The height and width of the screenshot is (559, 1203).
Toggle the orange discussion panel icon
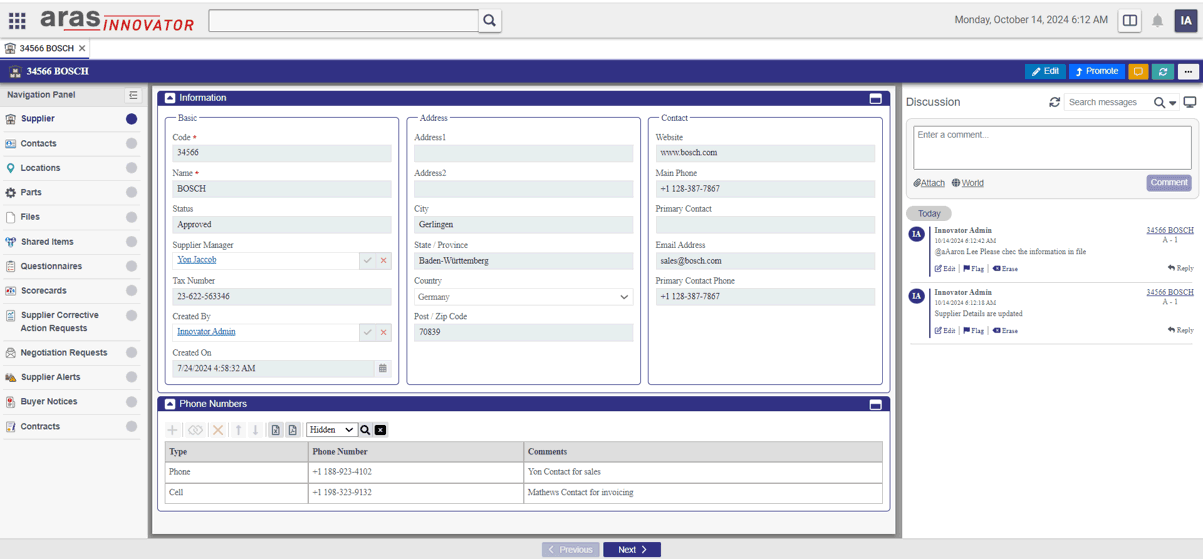1138,72
